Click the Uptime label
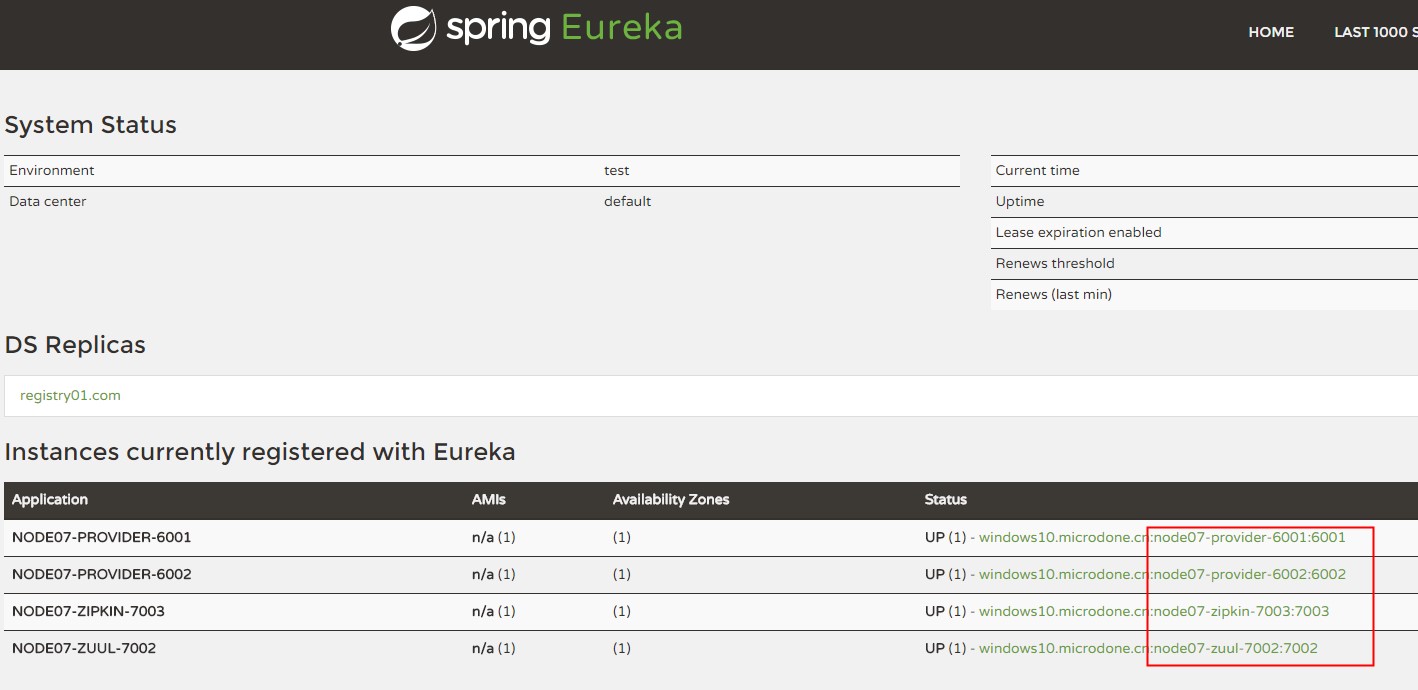The image size is (1418, 690). click(x=1020, y=201)
